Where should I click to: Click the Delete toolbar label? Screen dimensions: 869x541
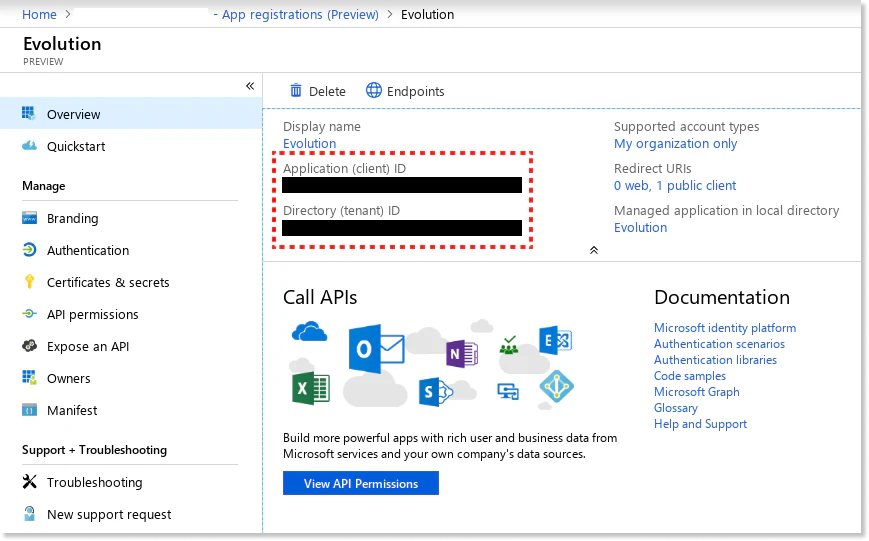point(327,91)
